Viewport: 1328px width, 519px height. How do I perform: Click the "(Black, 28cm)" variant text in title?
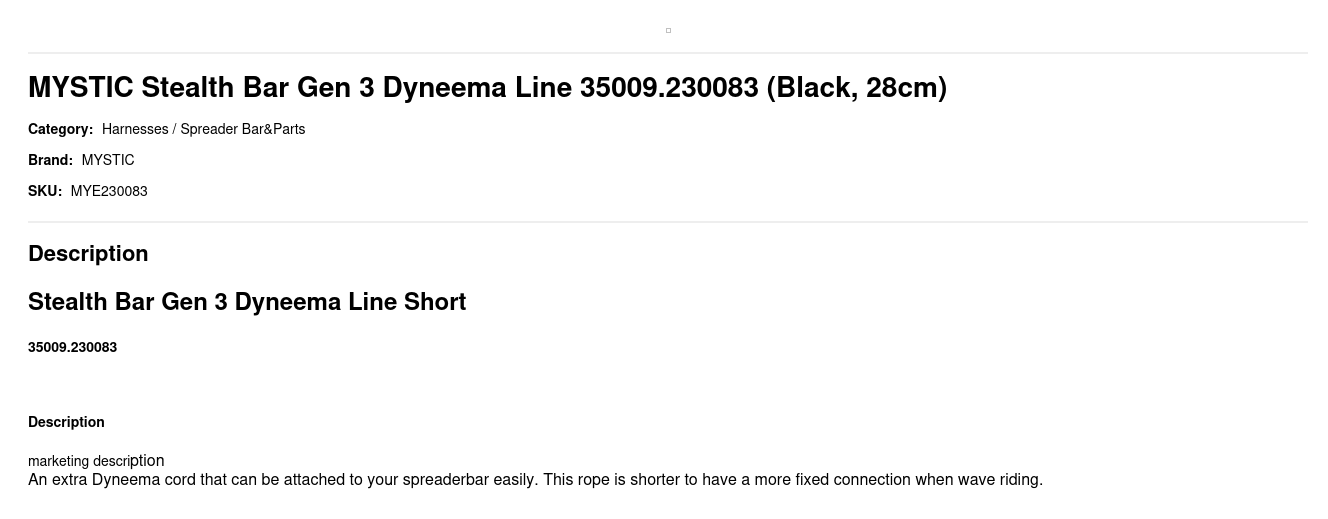pyautogui.click(x=856, y=88)
